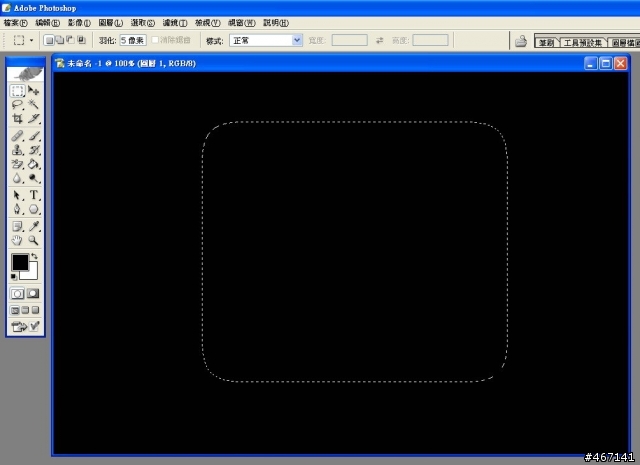
Task: Switch to full screen mode
Action: click(x=36, y=310)
